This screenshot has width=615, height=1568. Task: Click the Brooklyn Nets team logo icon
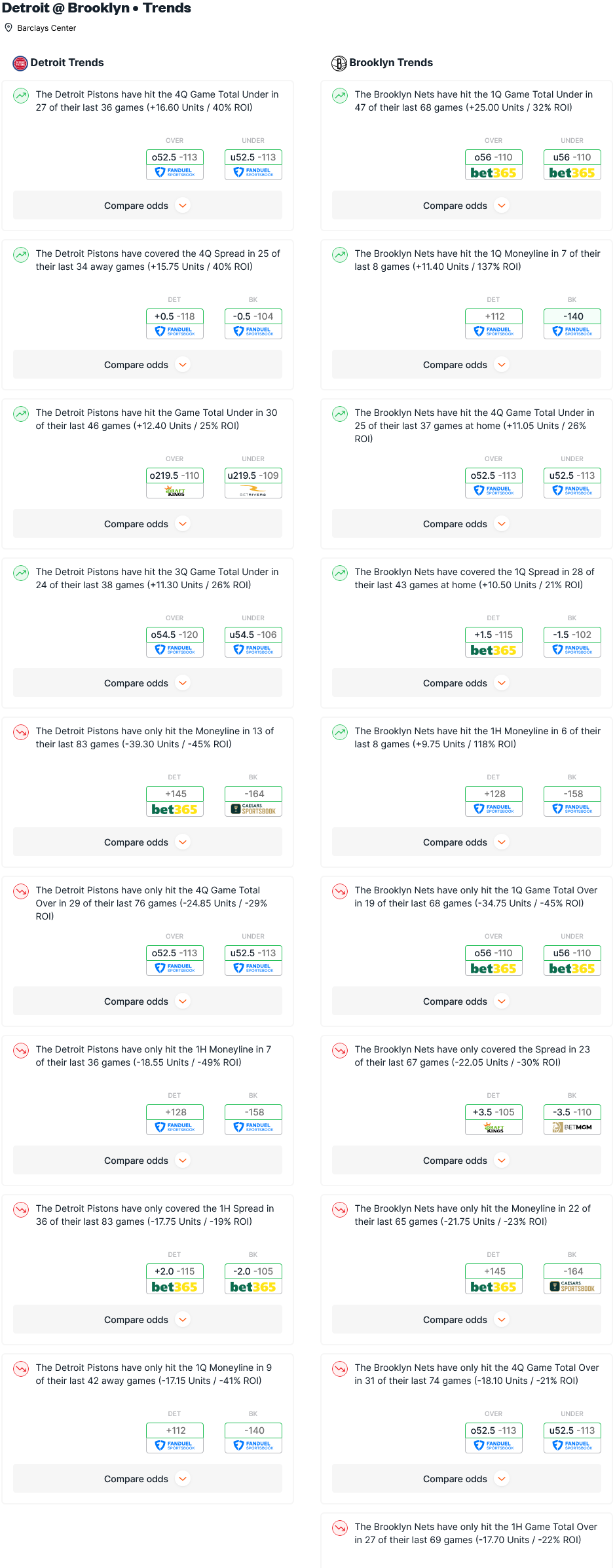(x=339, y=64)
